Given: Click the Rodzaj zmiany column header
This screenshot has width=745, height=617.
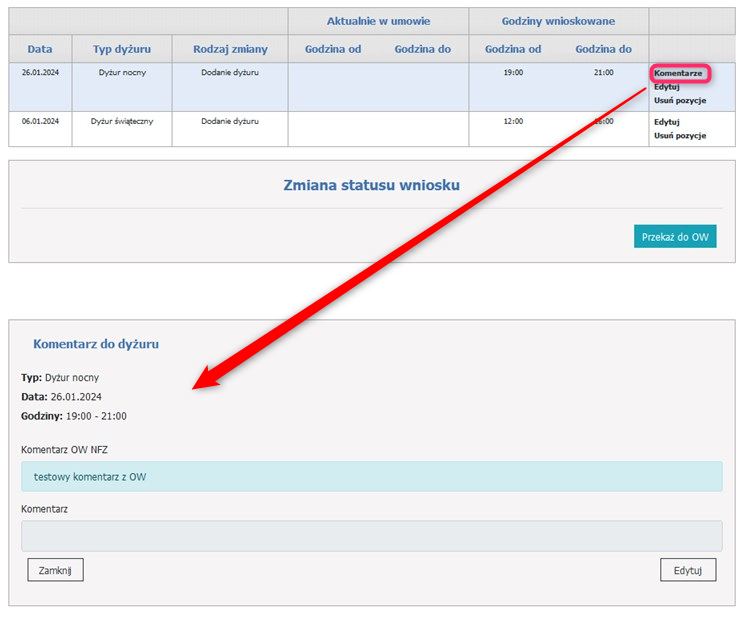Looking at the screenshot, I should coord(230,49).
